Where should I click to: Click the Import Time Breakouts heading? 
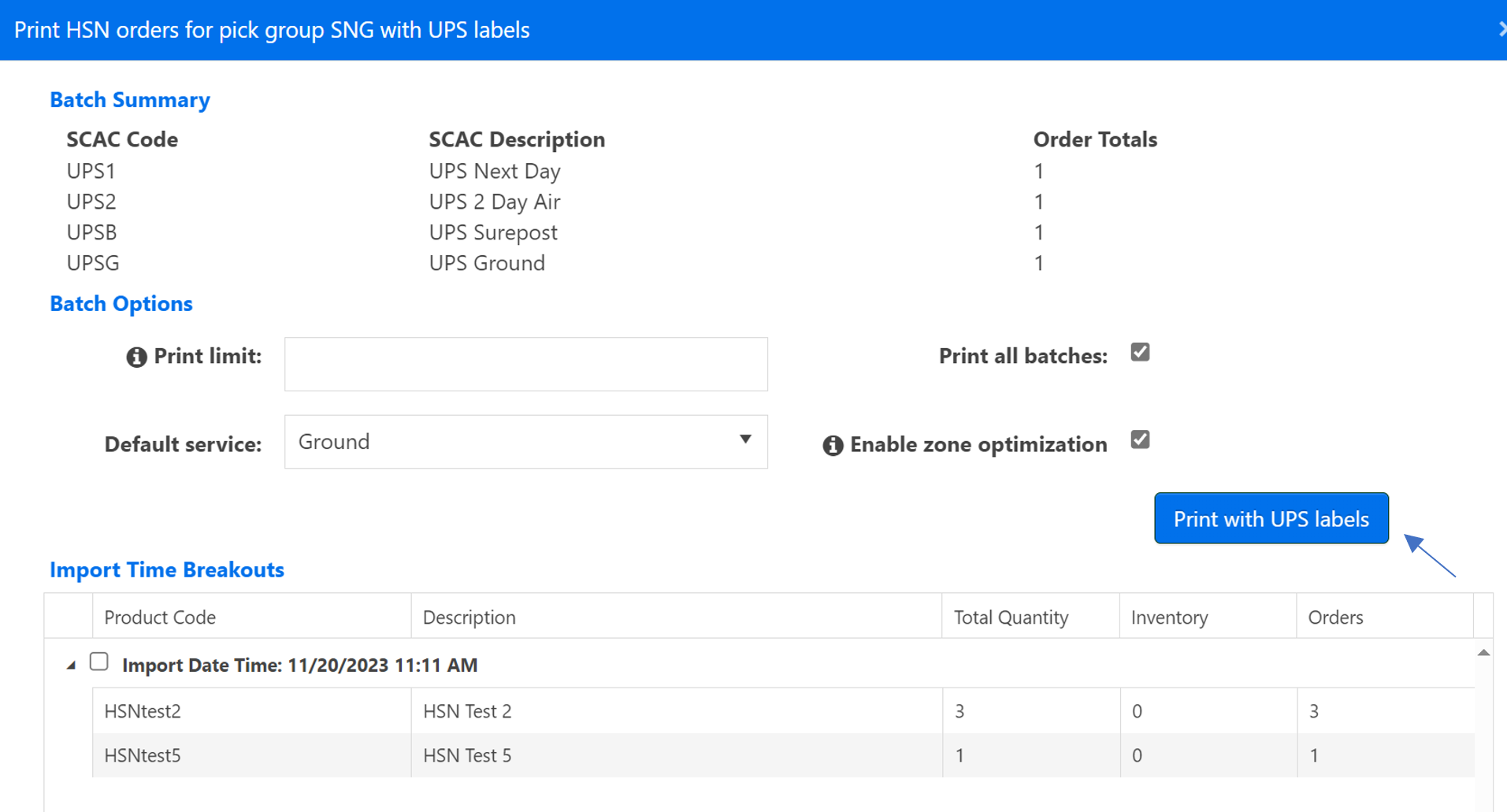[x=167, y=569]
